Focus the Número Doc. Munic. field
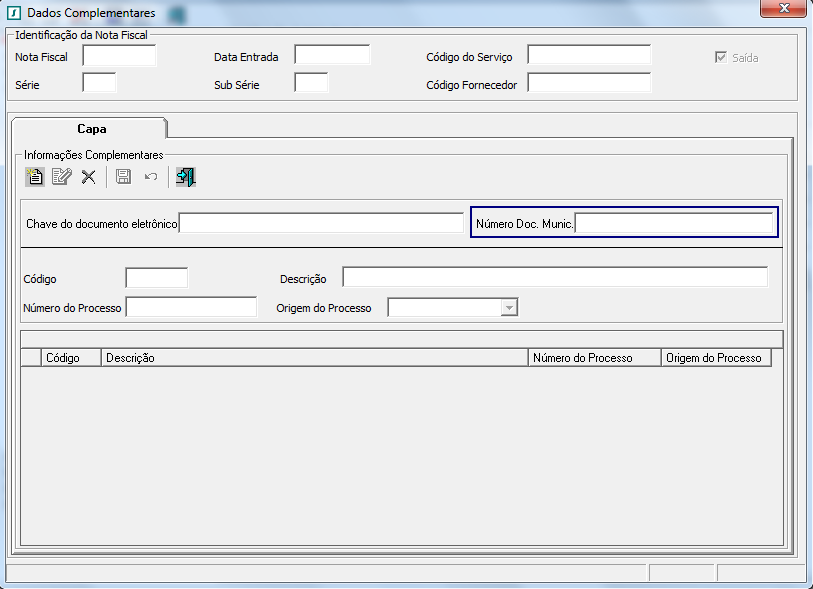The height and width of the screenshot is (589, 813). click(x=674, y=223)
